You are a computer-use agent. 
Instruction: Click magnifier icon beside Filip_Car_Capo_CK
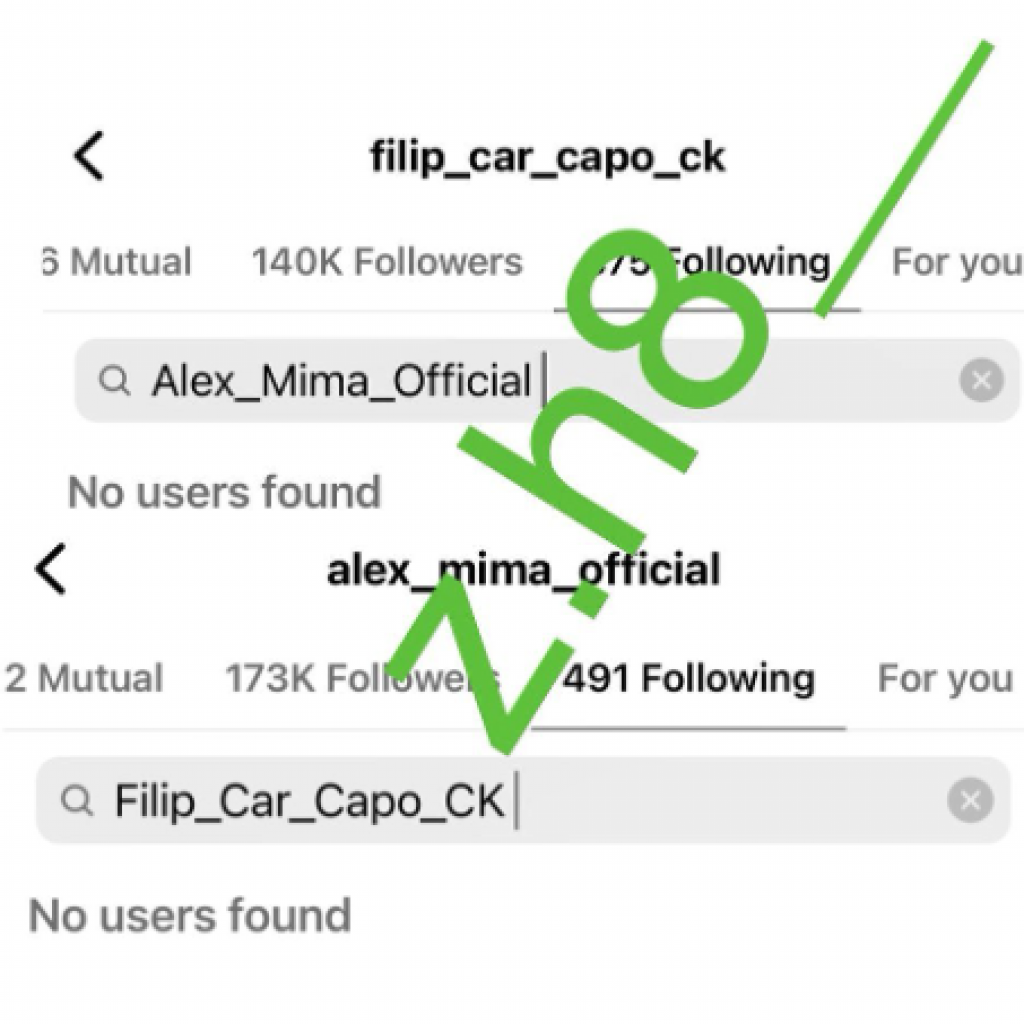click(x=77, y=800)
